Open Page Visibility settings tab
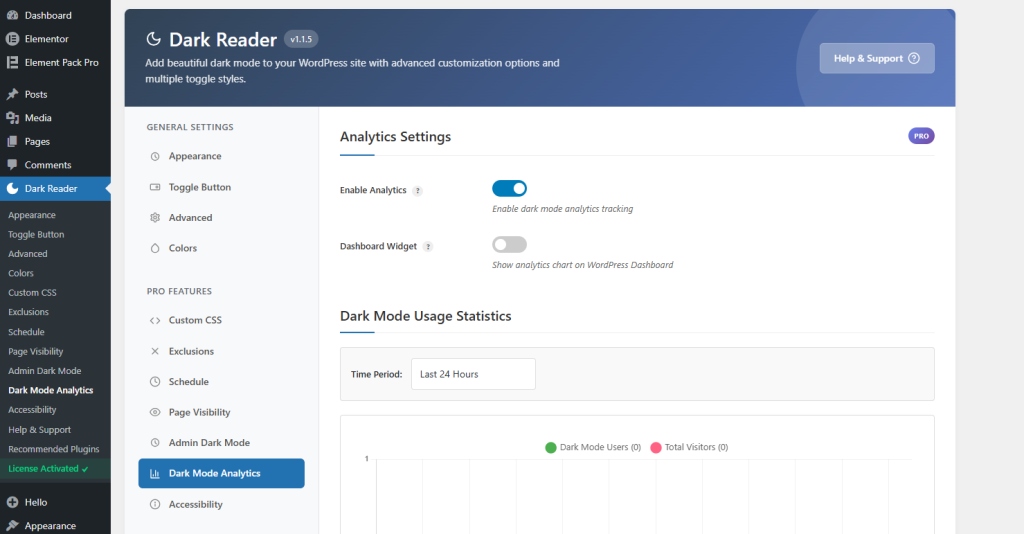 (221, 412)
